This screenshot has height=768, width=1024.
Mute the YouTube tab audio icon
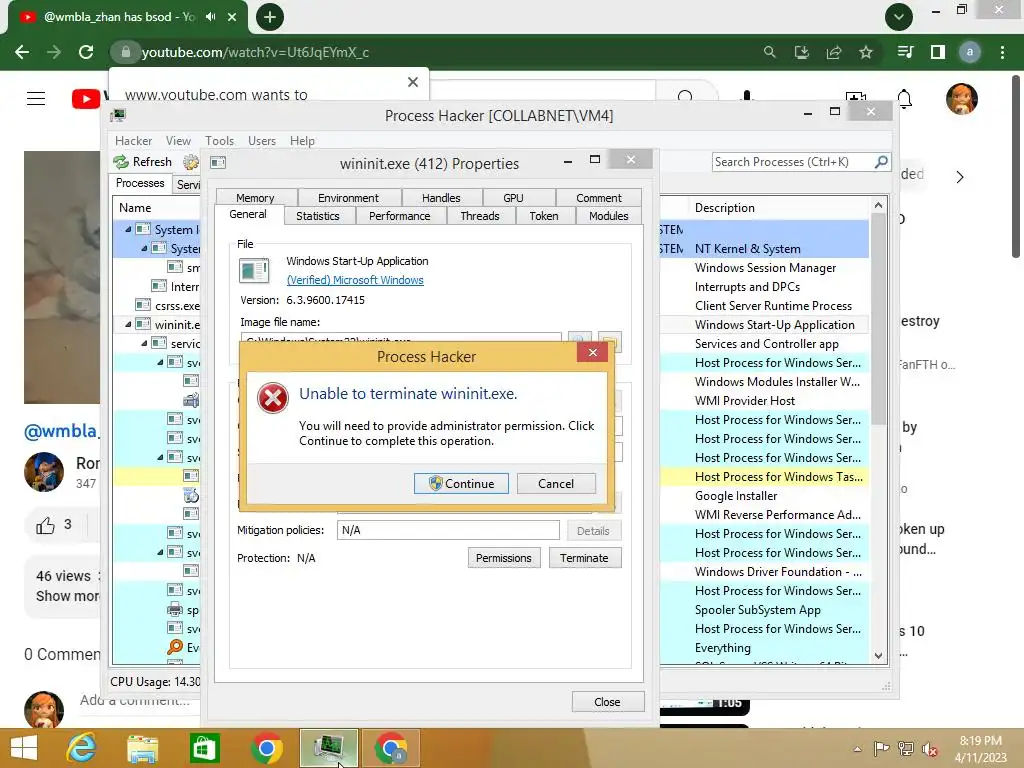point(210,17)
